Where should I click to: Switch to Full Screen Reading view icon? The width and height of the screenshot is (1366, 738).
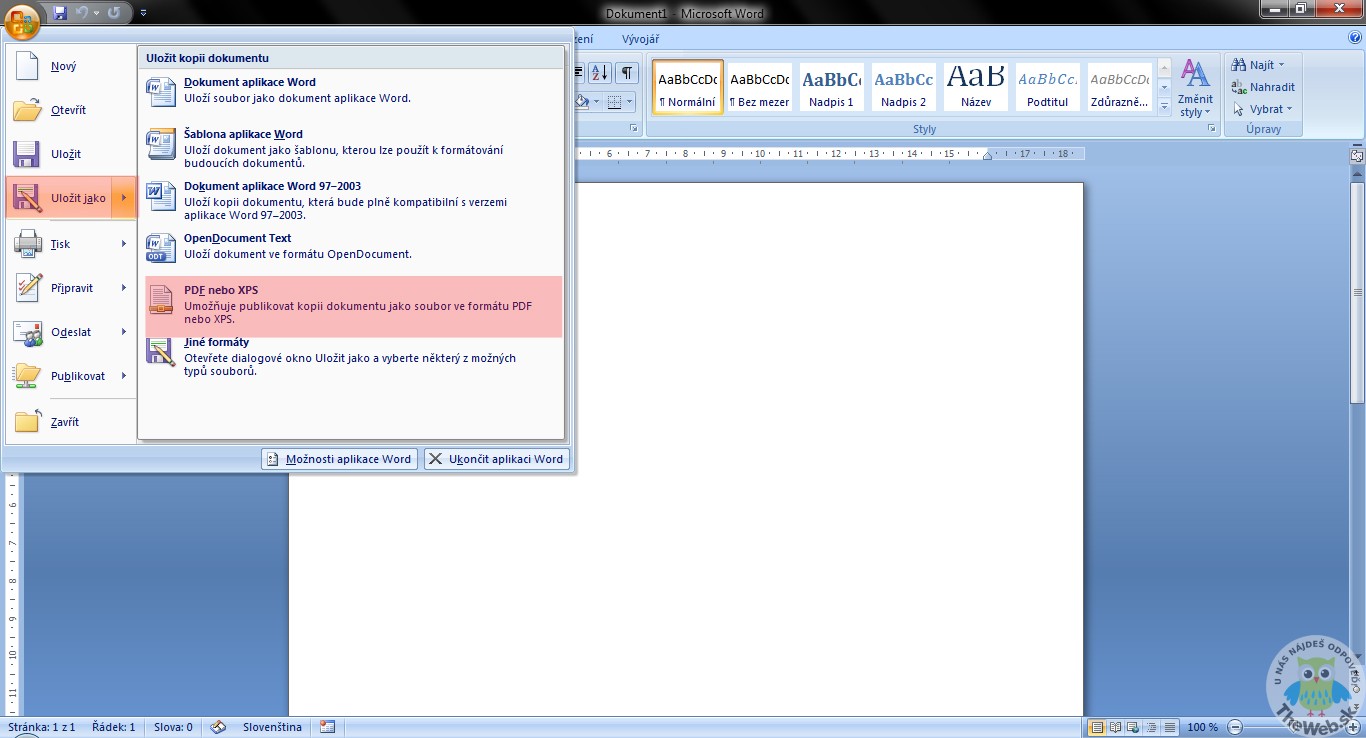[x=1115, y=727]
